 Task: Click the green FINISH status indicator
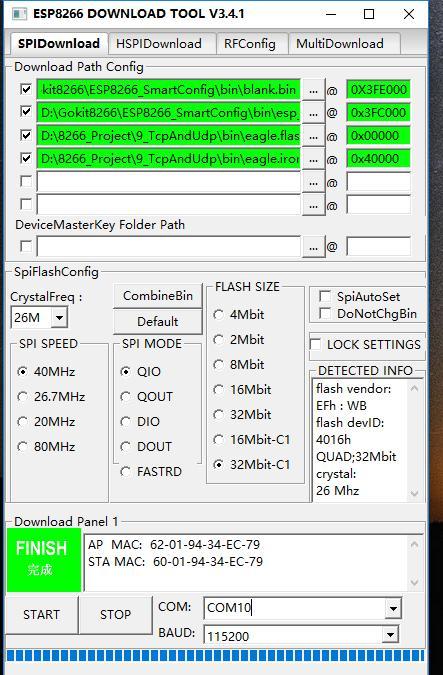point(43,560)
